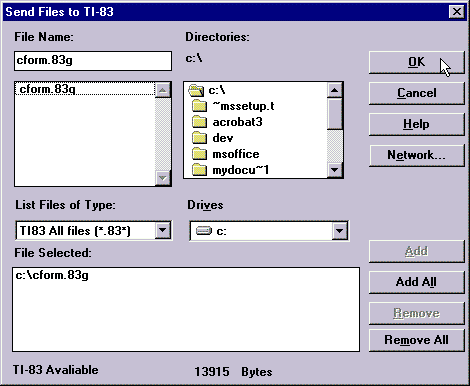Click the directory list scrollbar thumb
470x386 pixels.
pyautogui.click(x=335, y=113)
